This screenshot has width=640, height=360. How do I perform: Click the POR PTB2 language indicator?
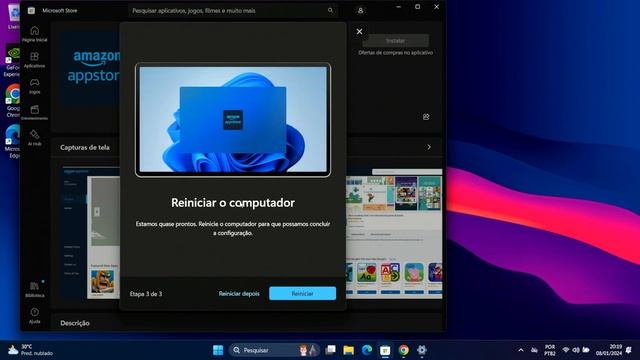550,350
